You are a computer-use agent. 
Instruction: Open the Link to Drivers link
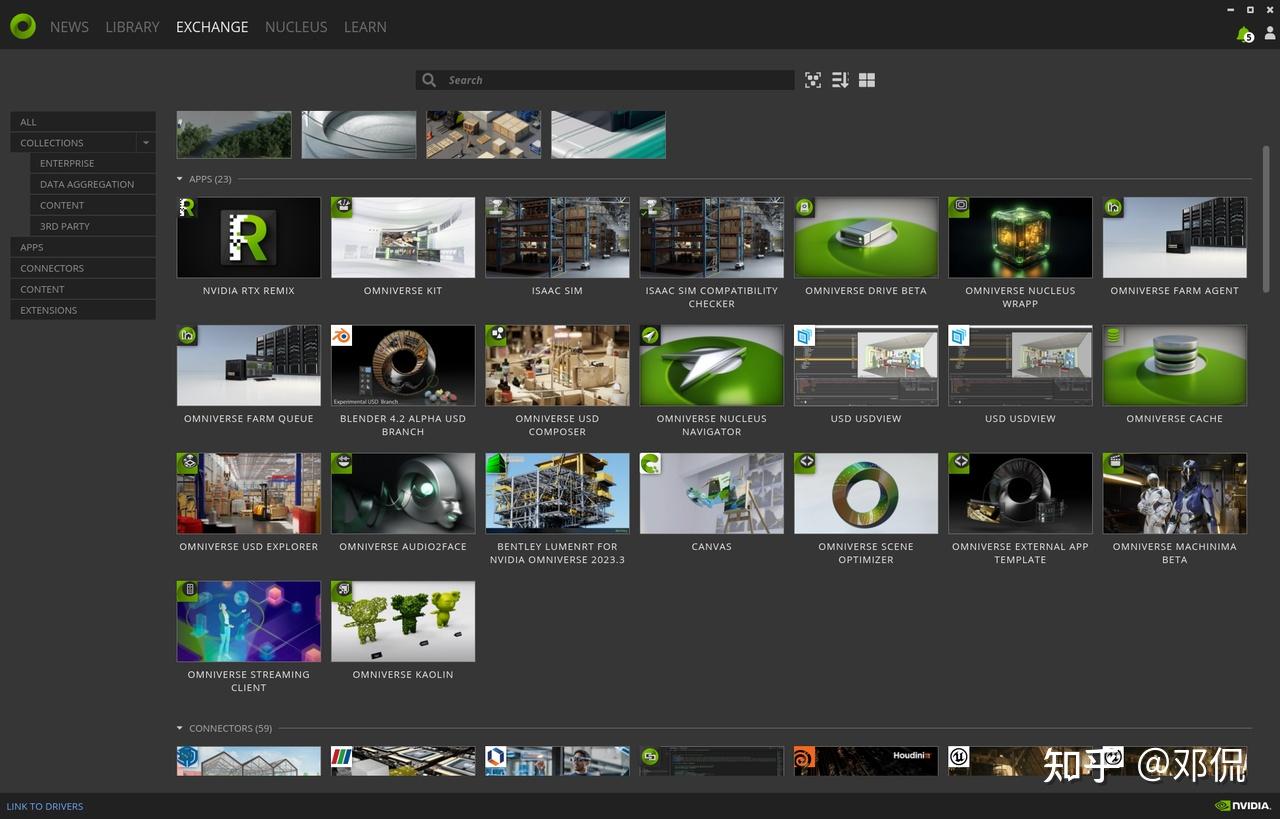click(45, 806)
